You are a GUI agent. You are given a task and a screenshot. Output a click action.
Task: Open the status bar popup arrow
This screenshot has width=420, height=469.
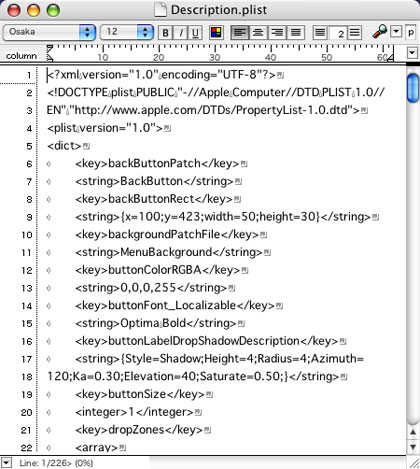coord(7,462)
